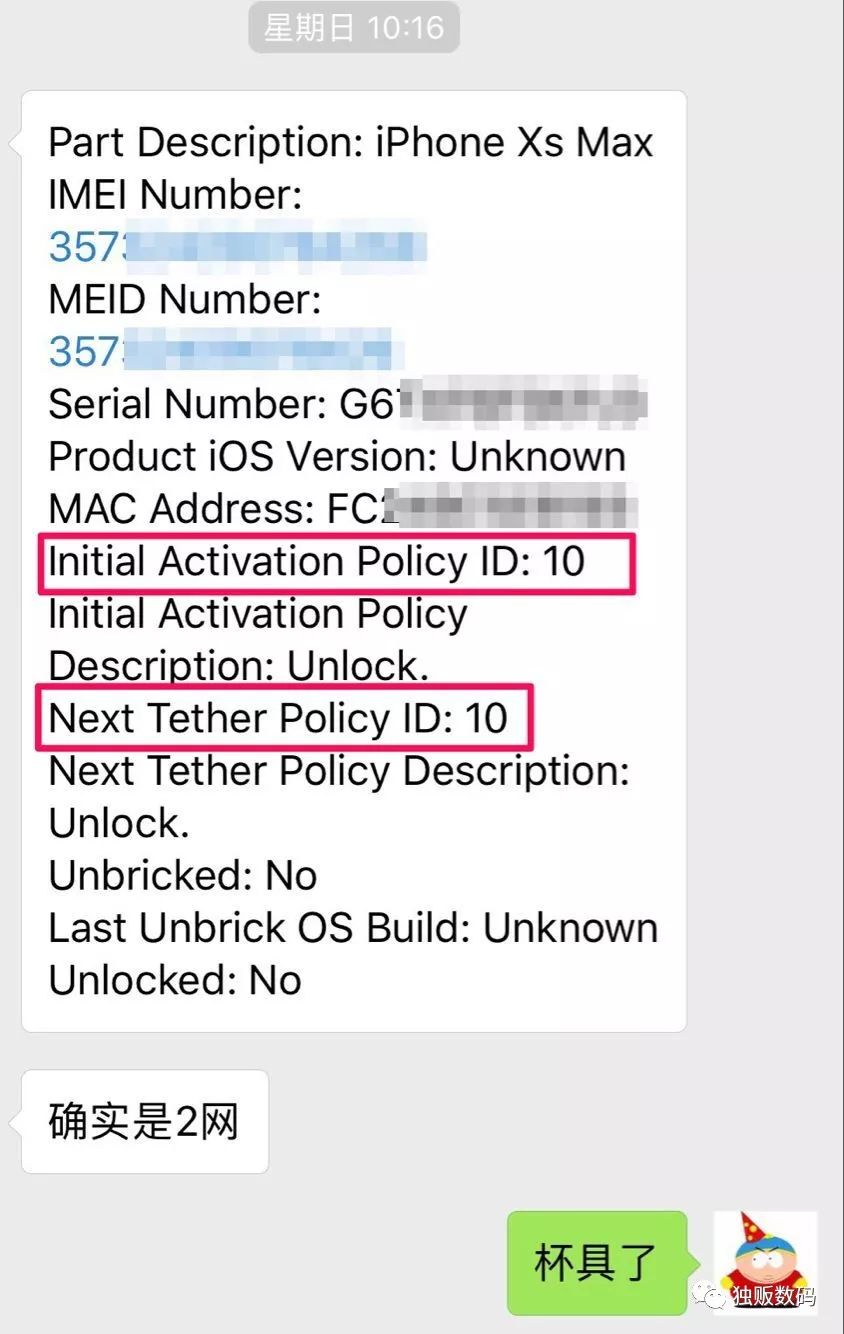This screenshot has width=844, height=1334.
Task: Click the 星期日 10:16 timestamp label
Action: click(x=353, y=27)
